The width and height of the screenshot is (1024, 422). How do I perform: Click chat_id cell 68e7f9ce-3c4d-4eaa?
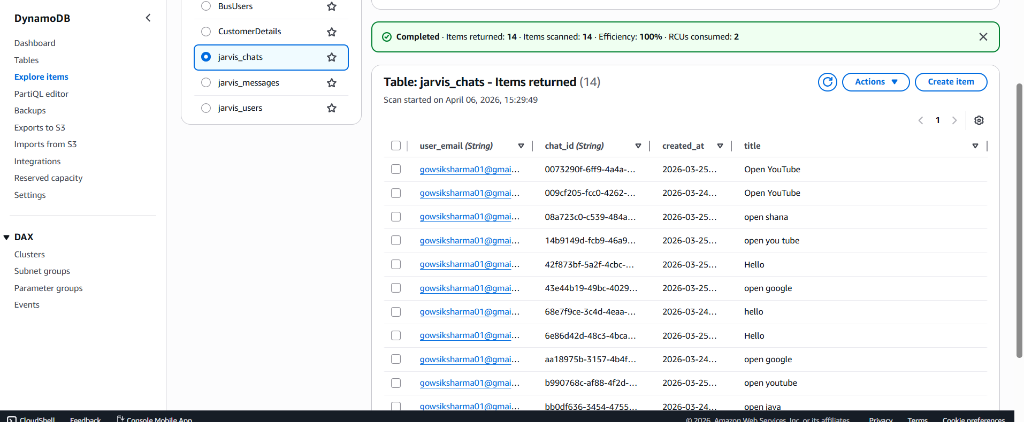(590, 312)
